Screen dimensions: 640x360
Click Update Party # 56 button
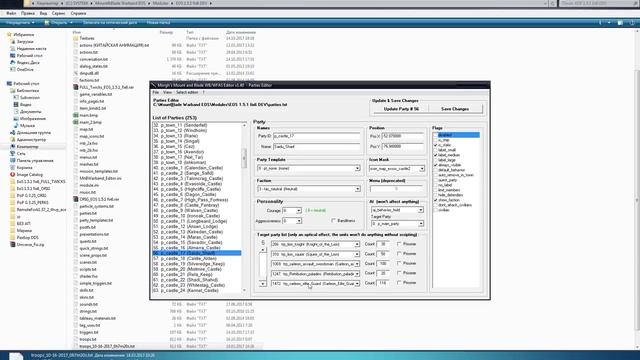click(401, 109)
